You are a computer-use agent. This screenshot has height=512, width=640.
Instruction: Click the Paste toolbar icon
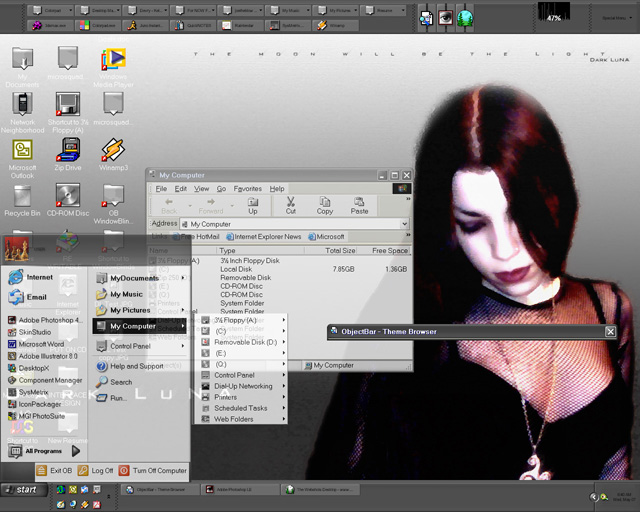[x=359, y=205]
